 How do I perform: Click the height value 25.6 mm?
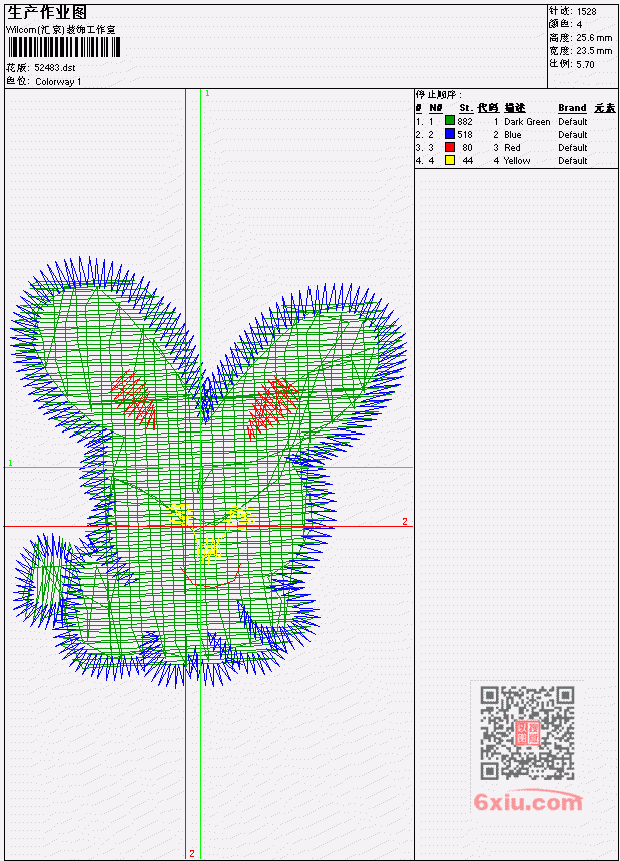(x=594, y=37)
